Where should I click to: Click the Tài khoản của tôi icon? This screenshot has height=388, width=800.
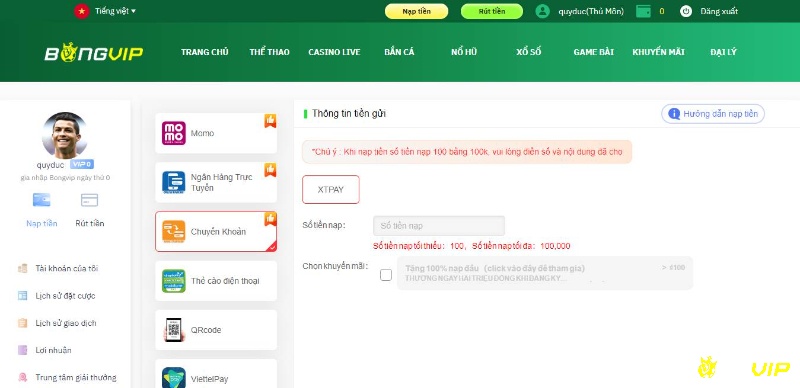[x=22, y=268]
